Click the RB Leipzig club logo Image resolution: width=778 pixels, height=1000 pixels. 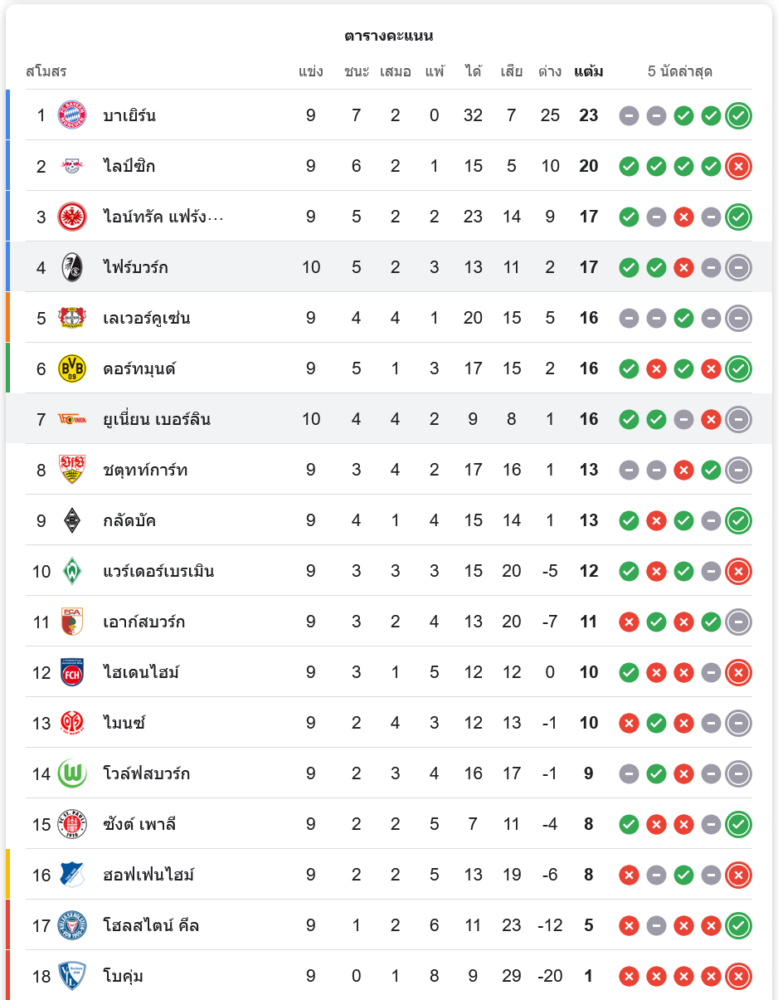click(72, 166)
